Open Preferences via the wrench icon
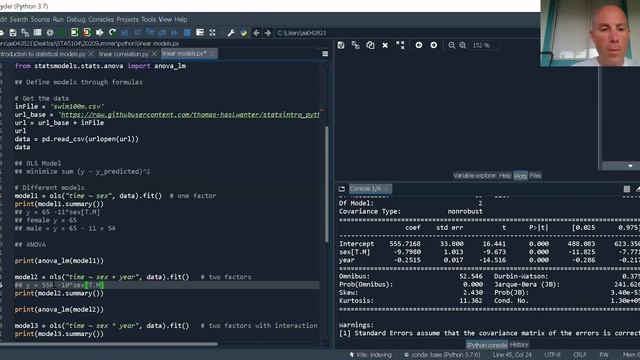The width and height of the screenshot is (640, 360). tap(231, 33)
